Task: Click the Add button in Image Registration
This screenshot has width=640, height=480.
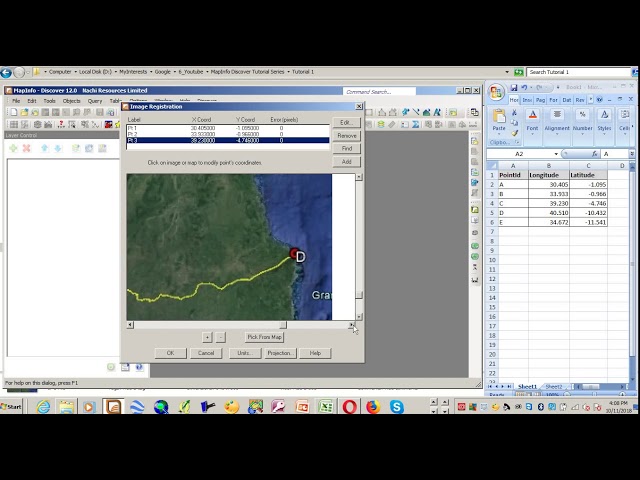Action: point(347,162)
